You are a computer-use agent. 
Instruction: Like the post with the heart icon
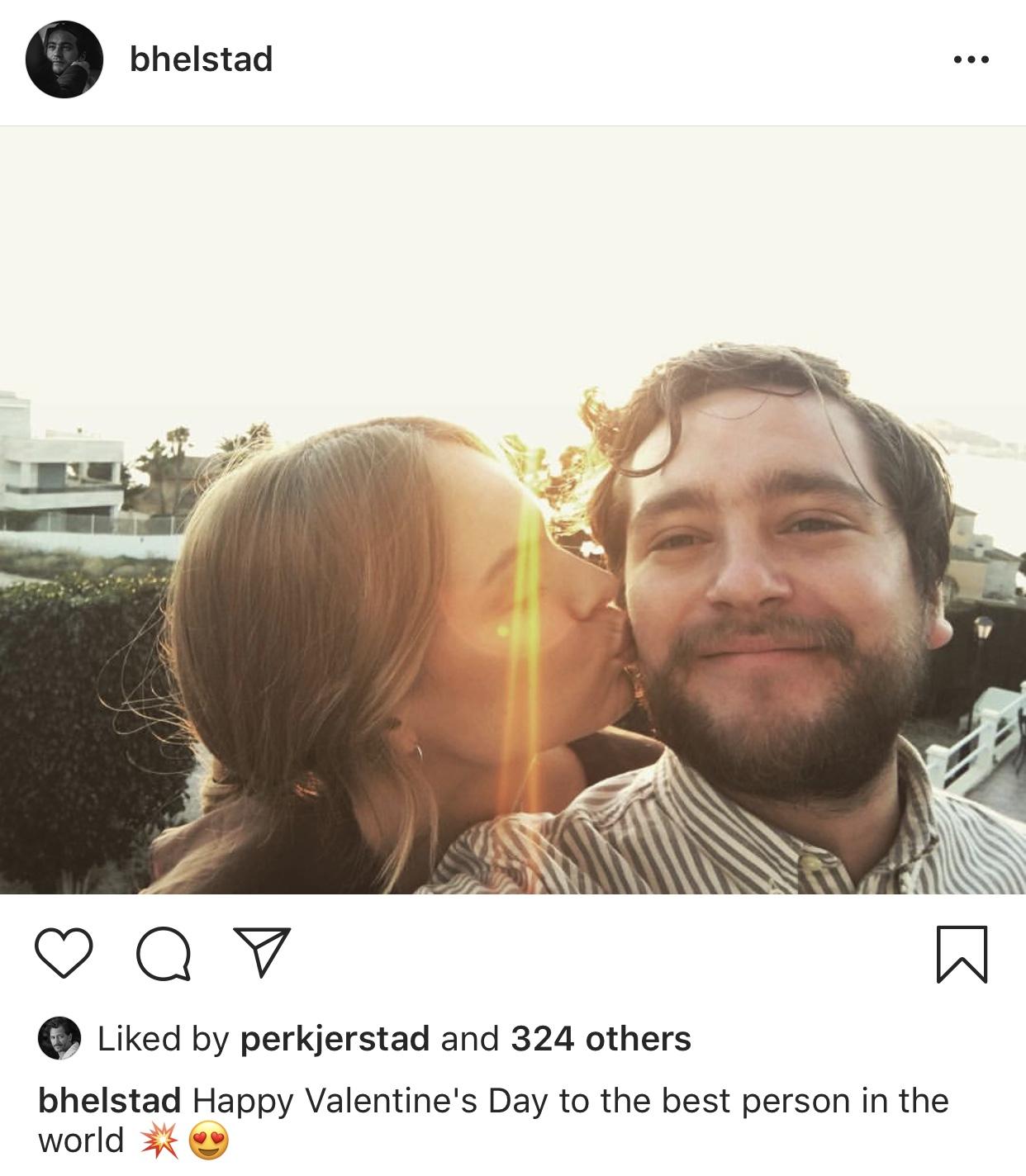pos(64,954)
